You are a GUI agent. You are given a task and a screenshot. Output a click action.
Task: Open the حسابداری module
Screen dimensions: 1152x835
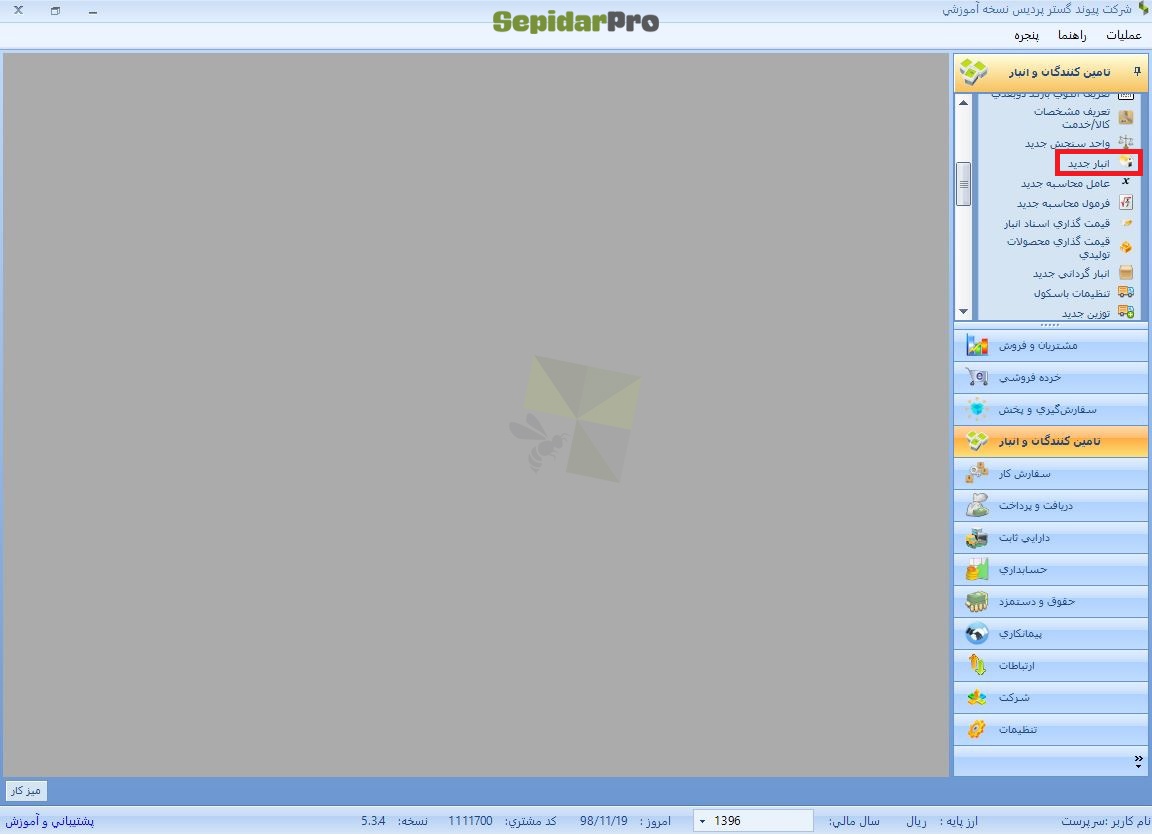(x=1051, y=569)
